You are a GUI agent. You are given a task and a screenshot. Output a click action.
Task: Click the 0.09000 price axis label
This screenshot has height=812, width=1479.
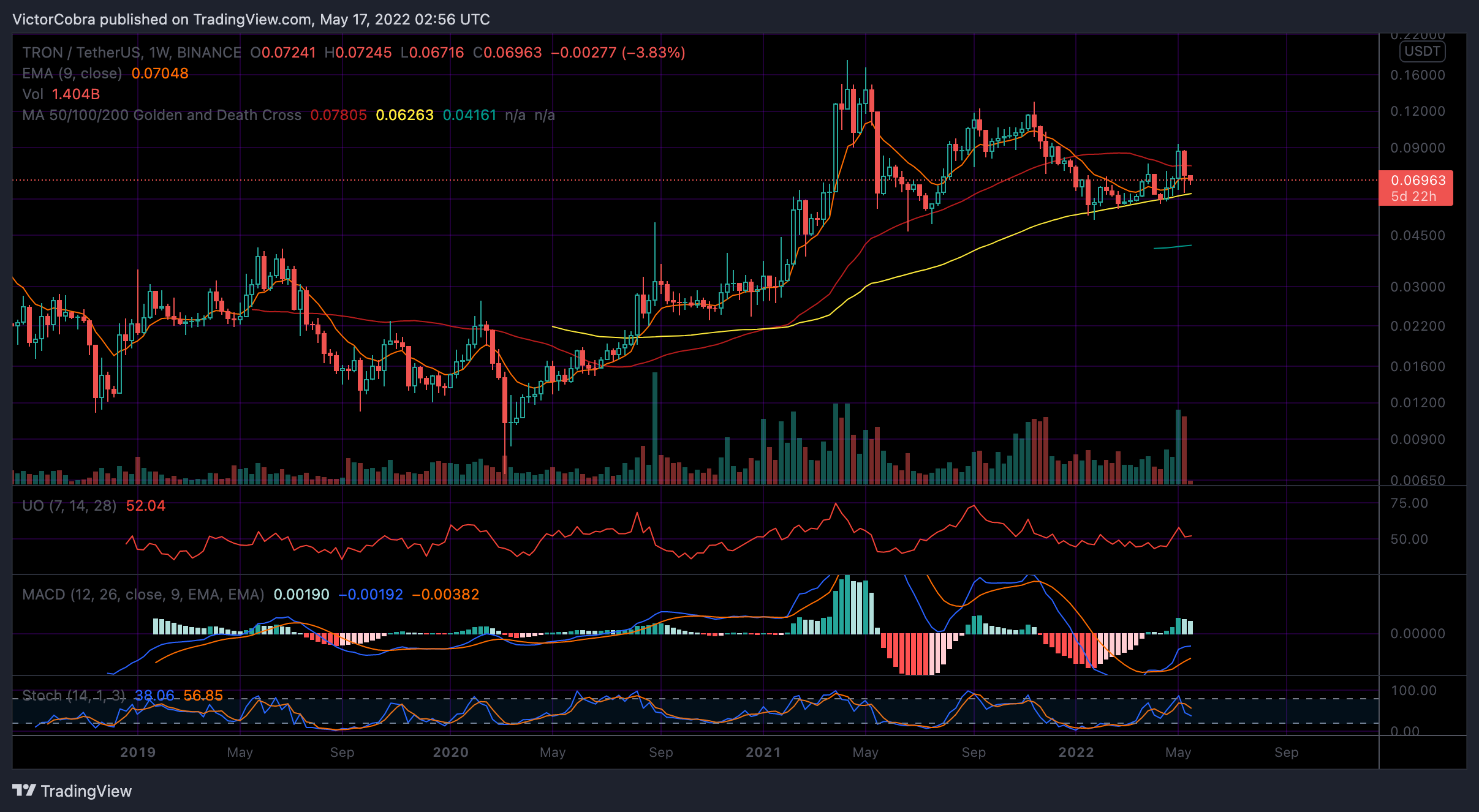pyautogui.click(x=1418, y=148)
